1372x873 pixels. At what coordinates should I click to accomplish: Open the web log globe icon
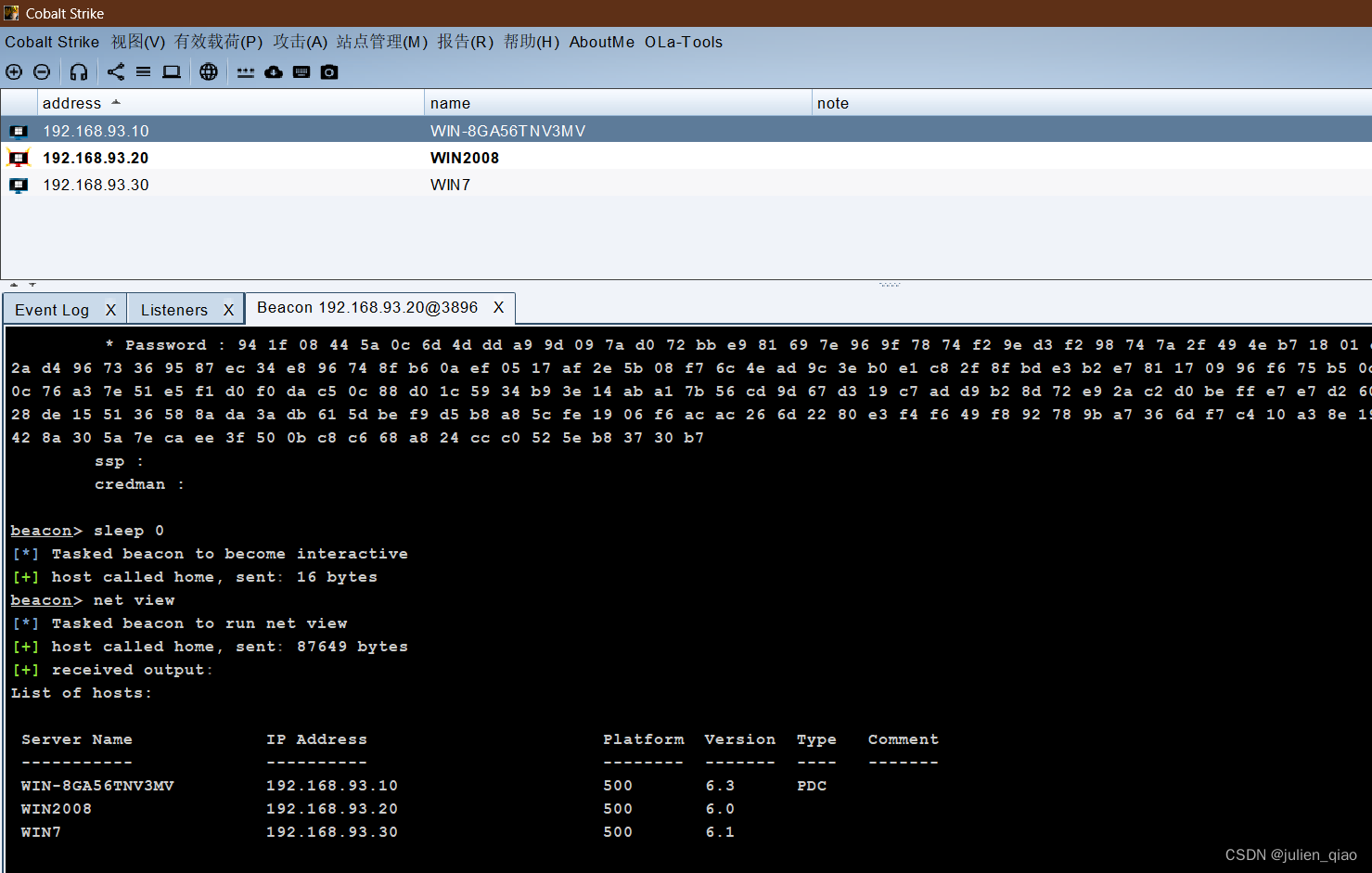point(209,71)
